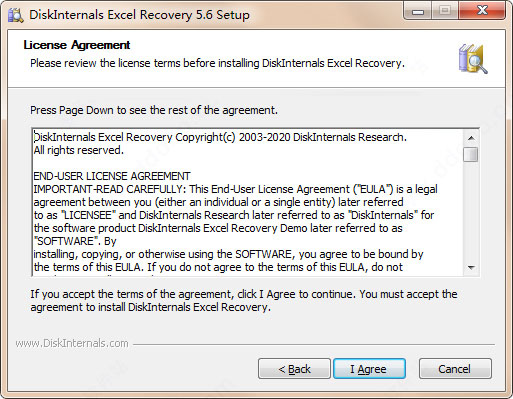Image resolution: width=513 pixels, height=399 pixels.
Task: Click the license scrollbar down arrow
Action: (x=471, y=267)
